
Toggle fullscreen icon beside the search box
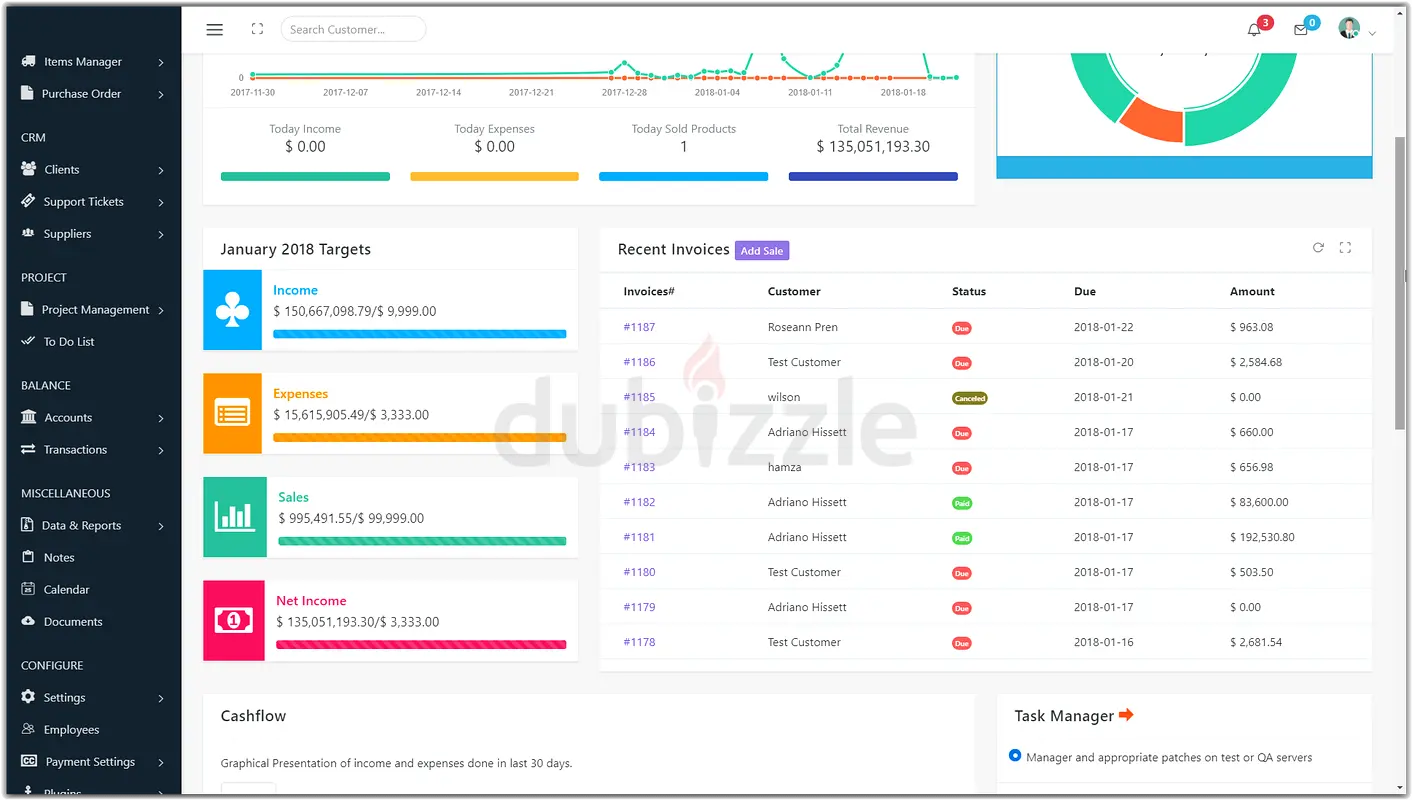(257, 30)
